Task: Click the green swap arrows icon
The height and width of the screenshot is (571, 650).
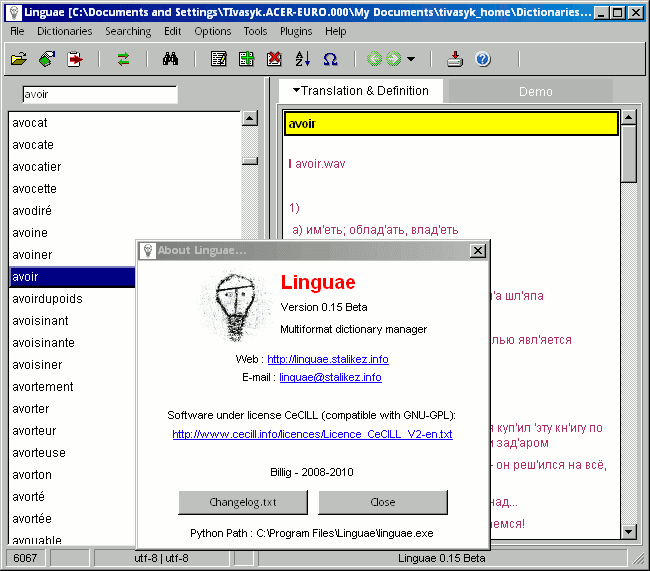Action: [x=123, y=59]
